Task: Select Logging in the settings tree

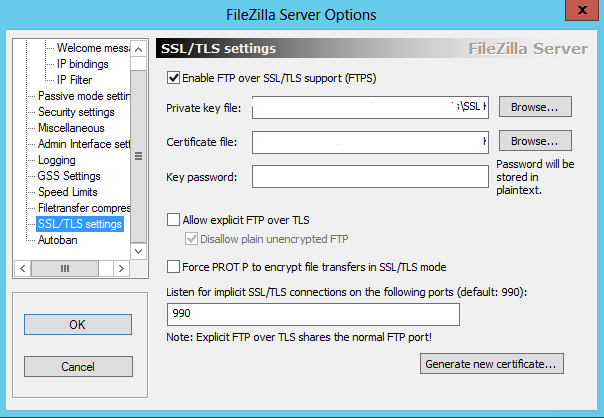Action: pos(57,160)
